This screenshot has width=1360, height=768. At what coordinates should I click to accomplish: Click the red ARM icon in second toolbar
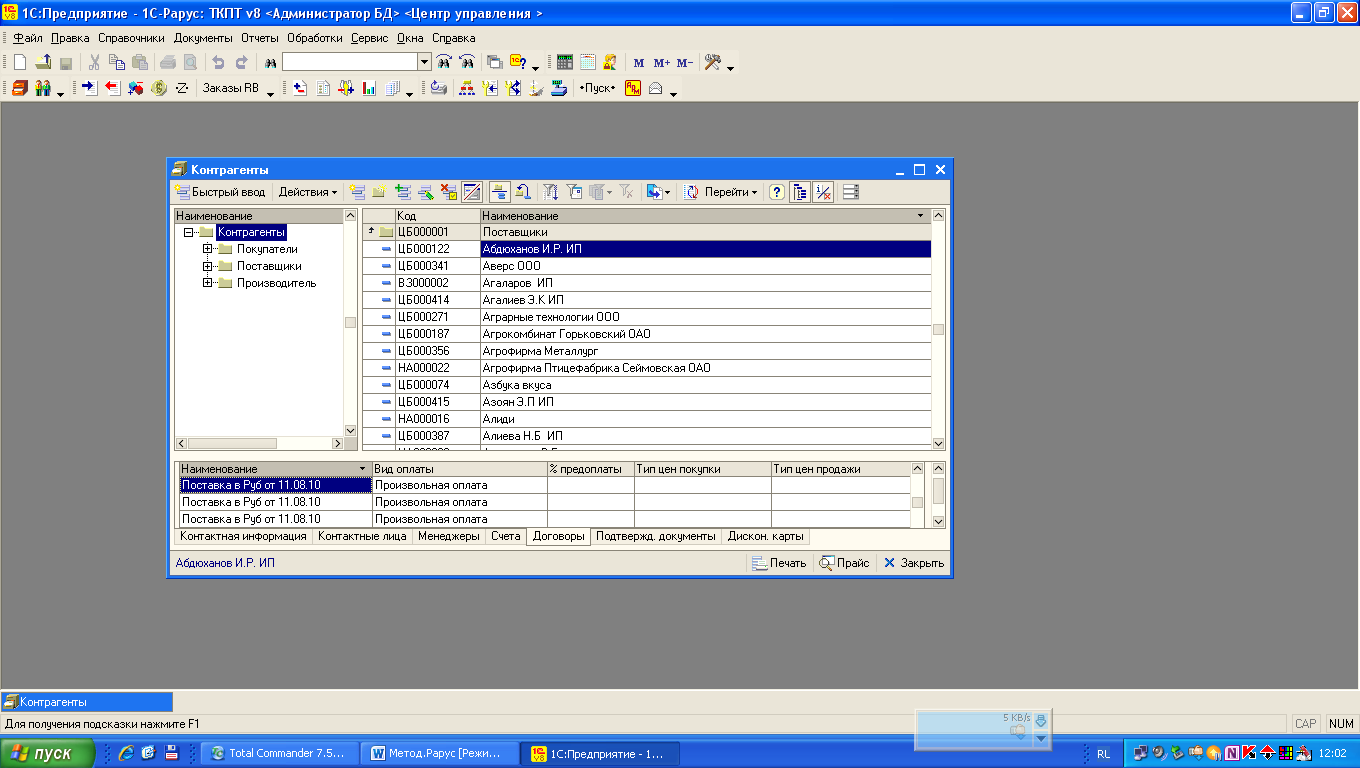(632, 88)
